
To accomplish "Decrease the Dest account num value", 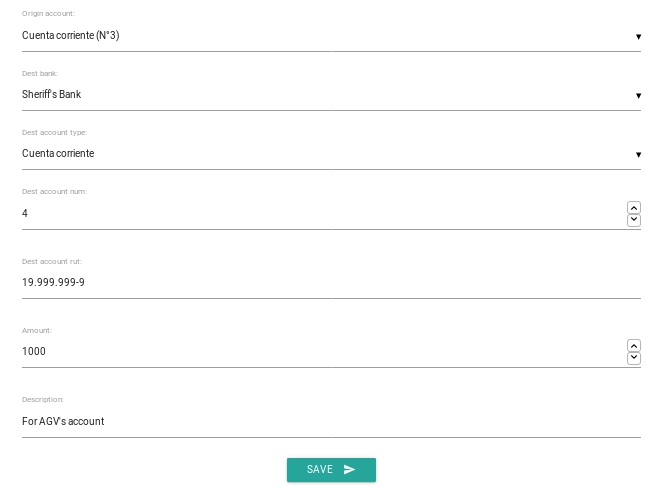I will [x=634, y=220].
